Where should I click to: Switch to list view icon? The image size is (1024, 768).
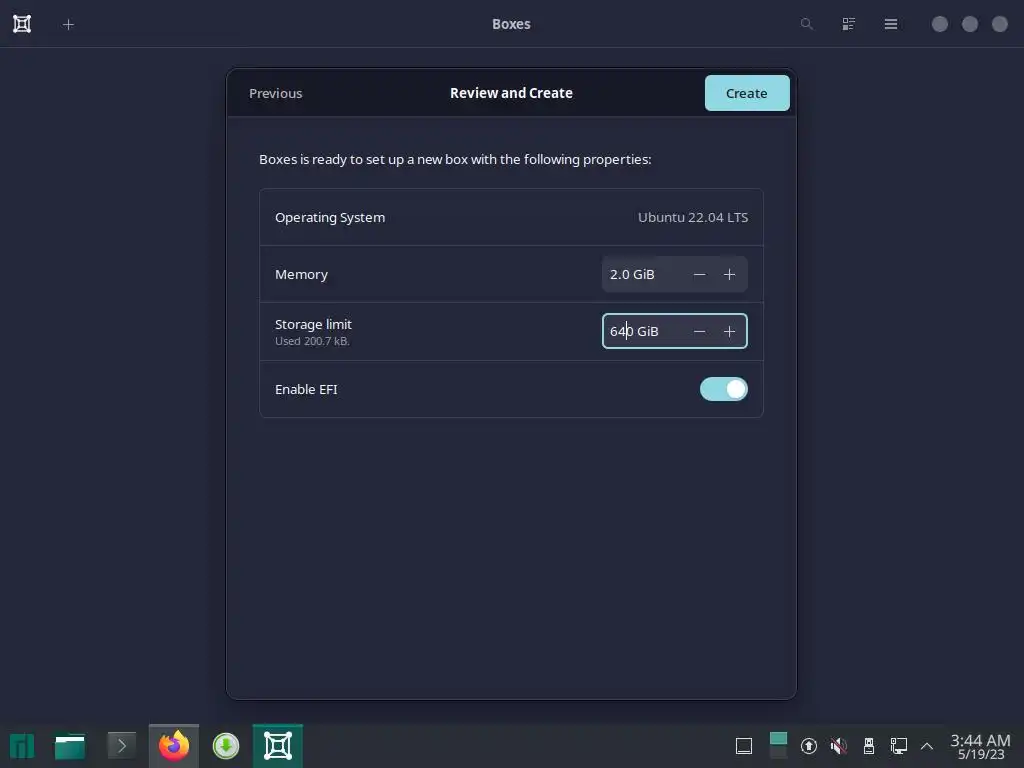point(848,24)
